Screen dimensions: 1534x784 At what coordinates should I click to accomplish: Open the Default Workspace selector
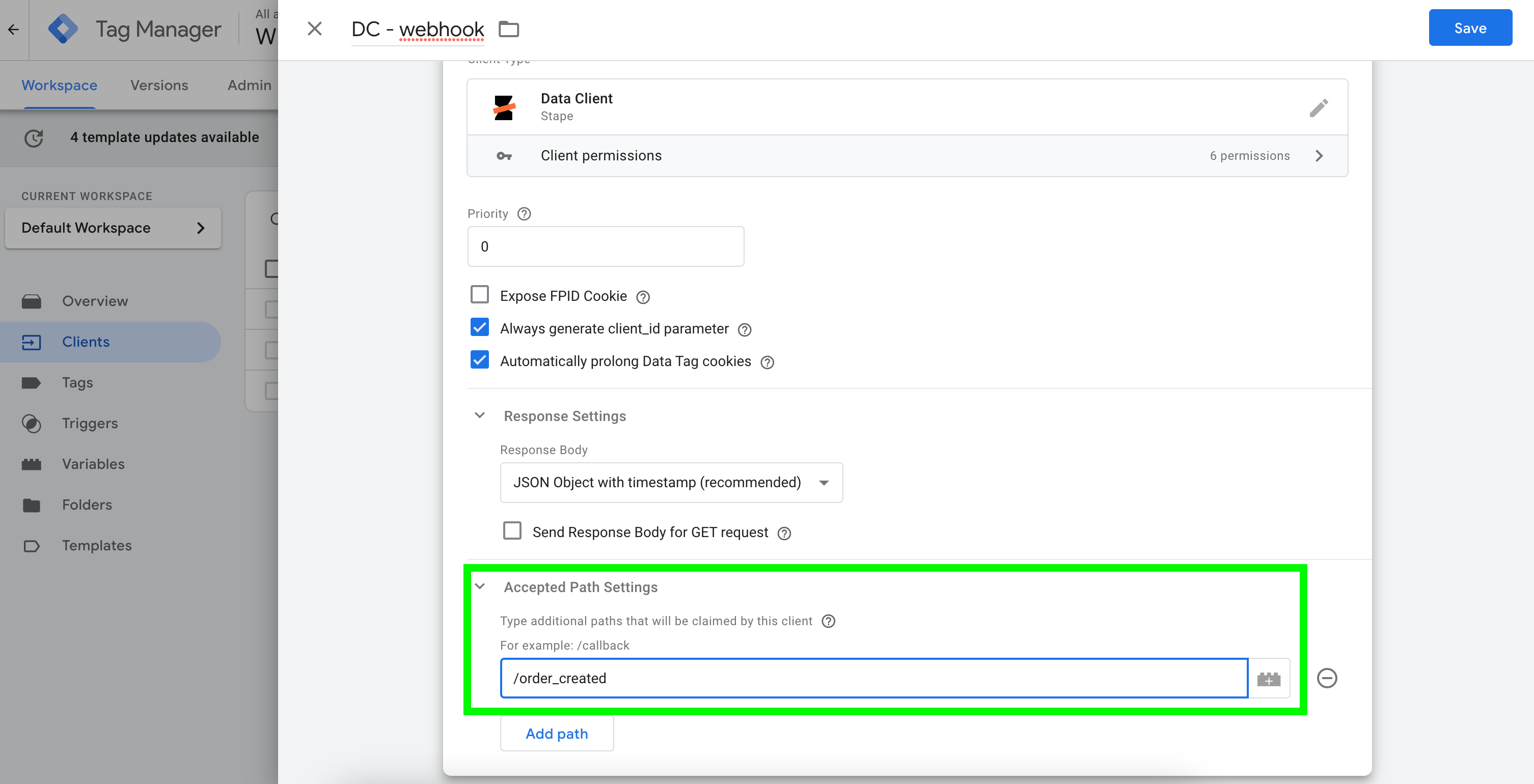(113, 228)
